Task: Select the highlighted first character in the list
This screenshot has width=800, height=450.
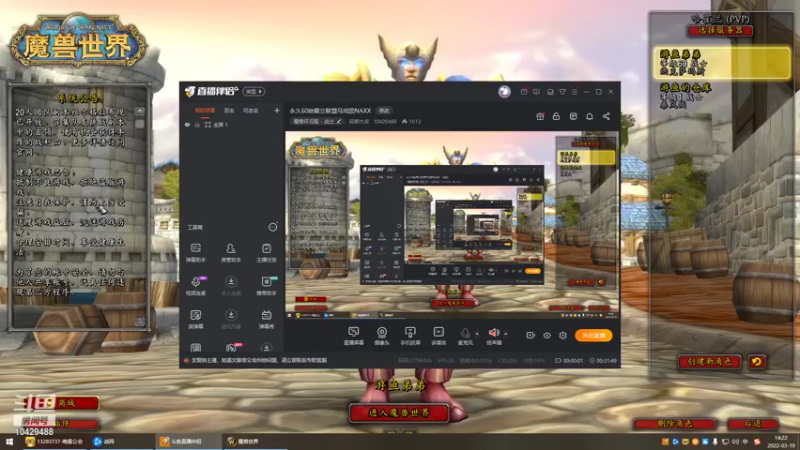Action: point(722,63)
